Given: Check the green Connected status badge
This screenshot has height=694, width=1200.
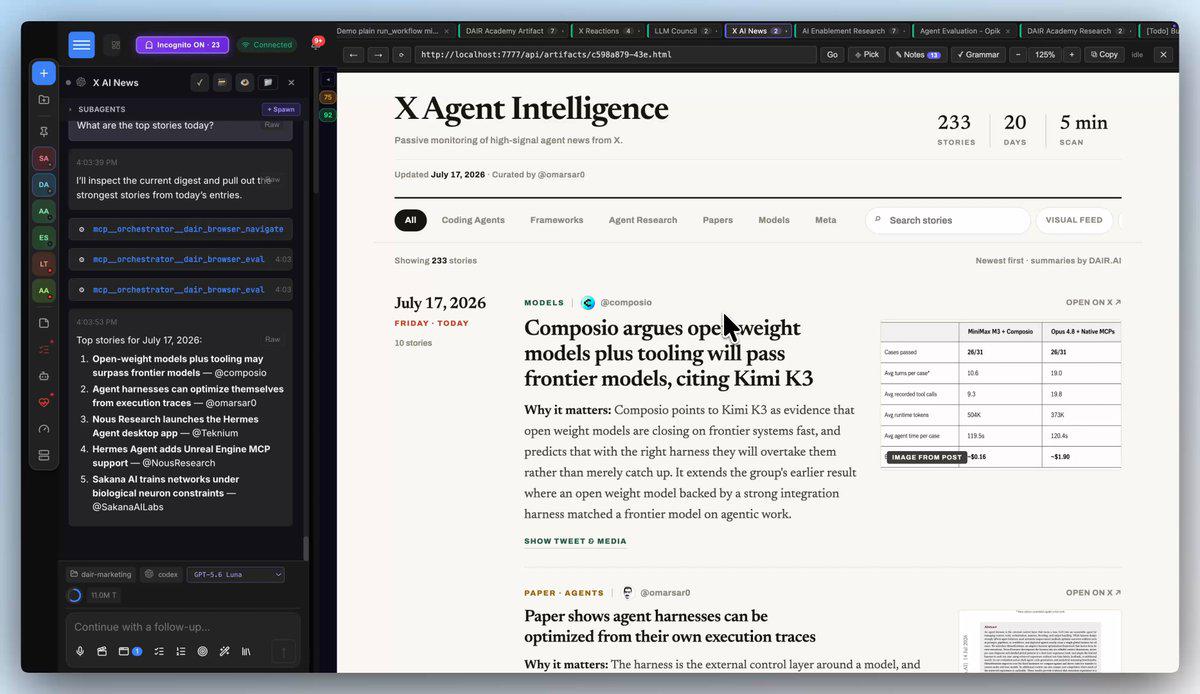Looking at the screenshot, I should [x=266, y=45].
